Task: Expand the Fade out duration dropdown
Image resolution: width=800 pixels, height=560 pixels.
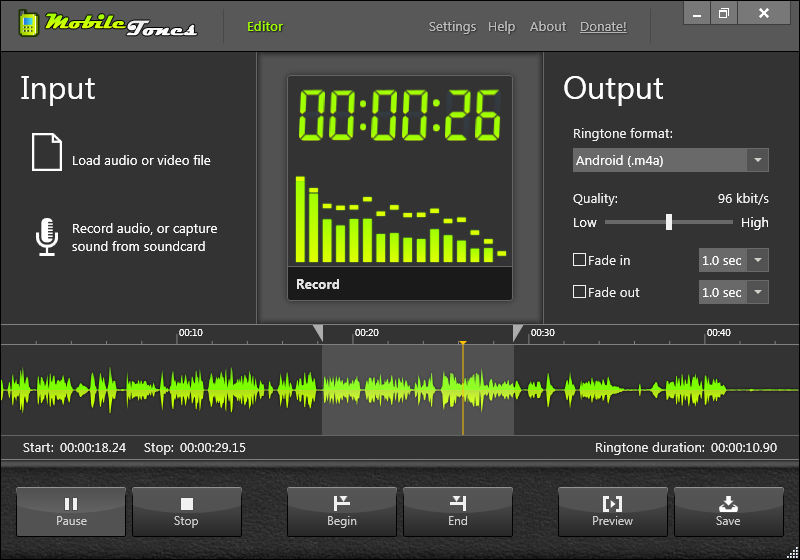Action: click(x=757, y=293)
